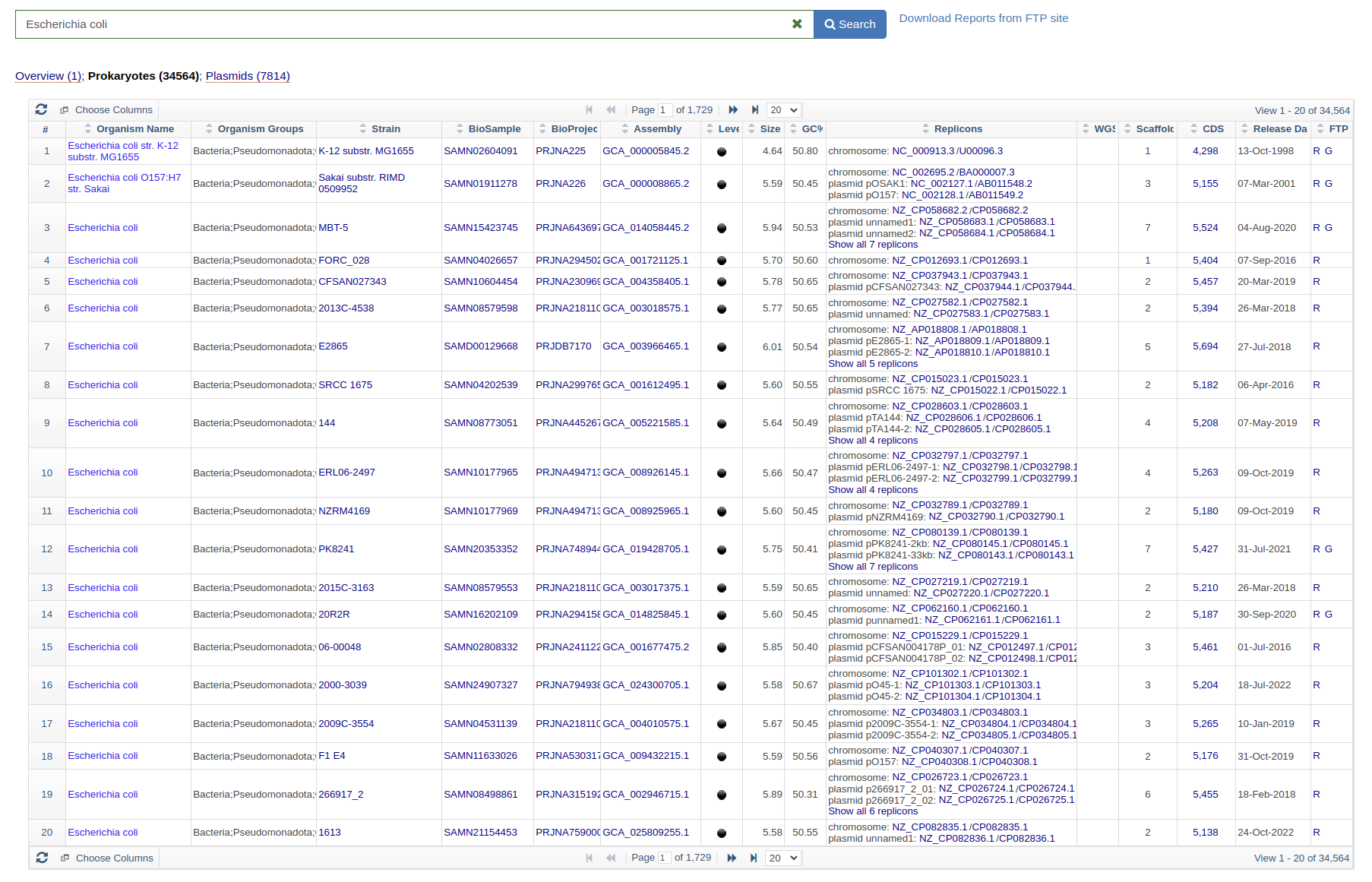Switch to the Plasmids (7814) tab
The image size is (1372, 882).
click(248, 76)
